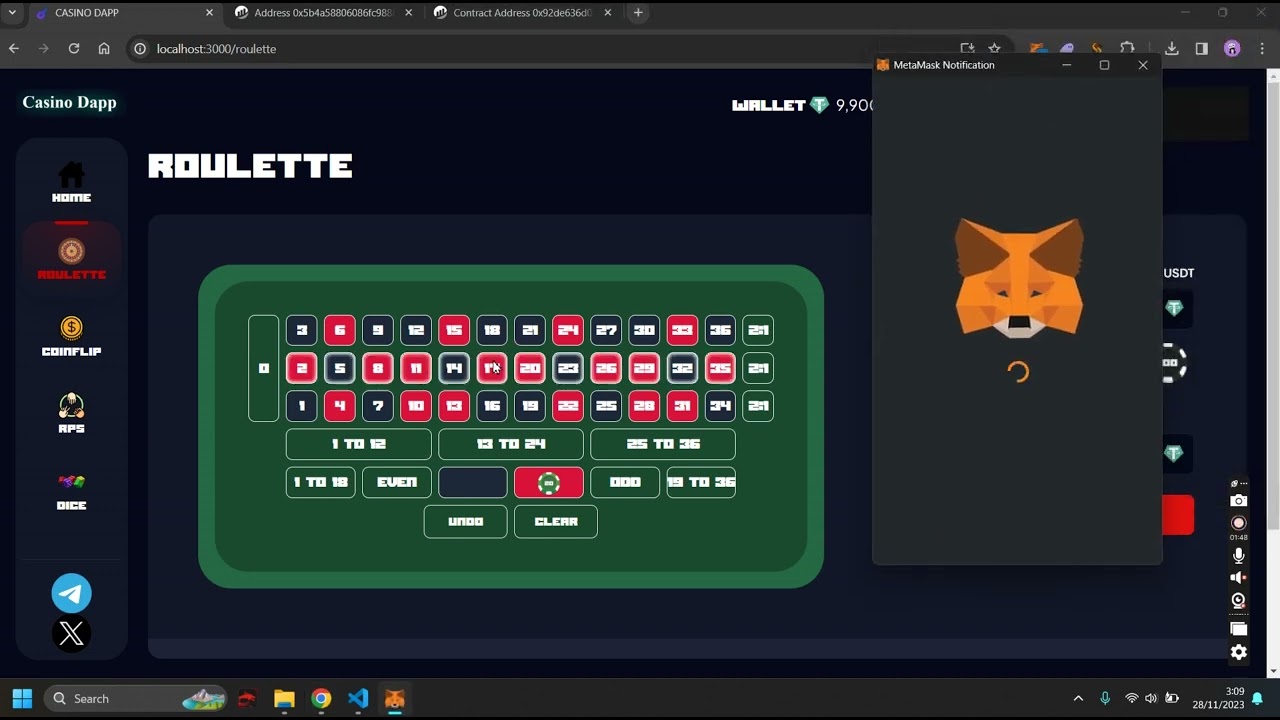Open the Windows Start menu

pyautogui.click(x=22, y=698)
